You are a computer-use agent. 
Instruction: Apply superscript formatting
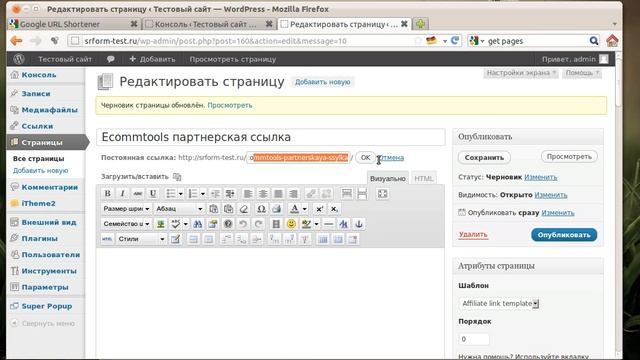(x=319, y=209)
